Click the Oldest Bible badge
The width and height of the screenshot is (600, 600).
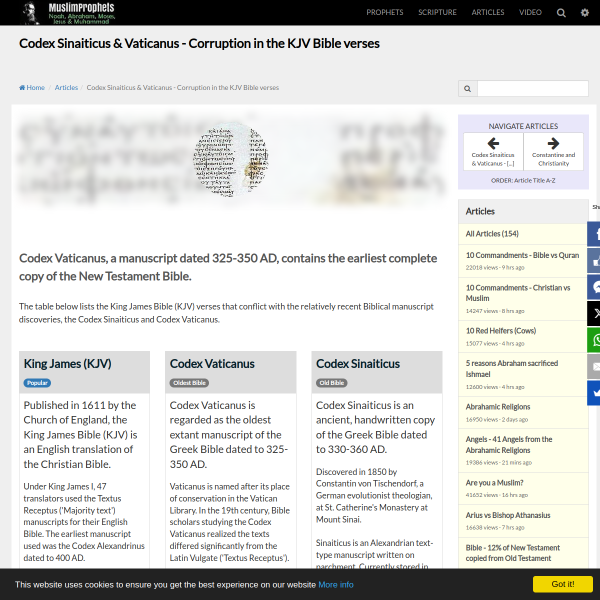(x=189, y=383)
